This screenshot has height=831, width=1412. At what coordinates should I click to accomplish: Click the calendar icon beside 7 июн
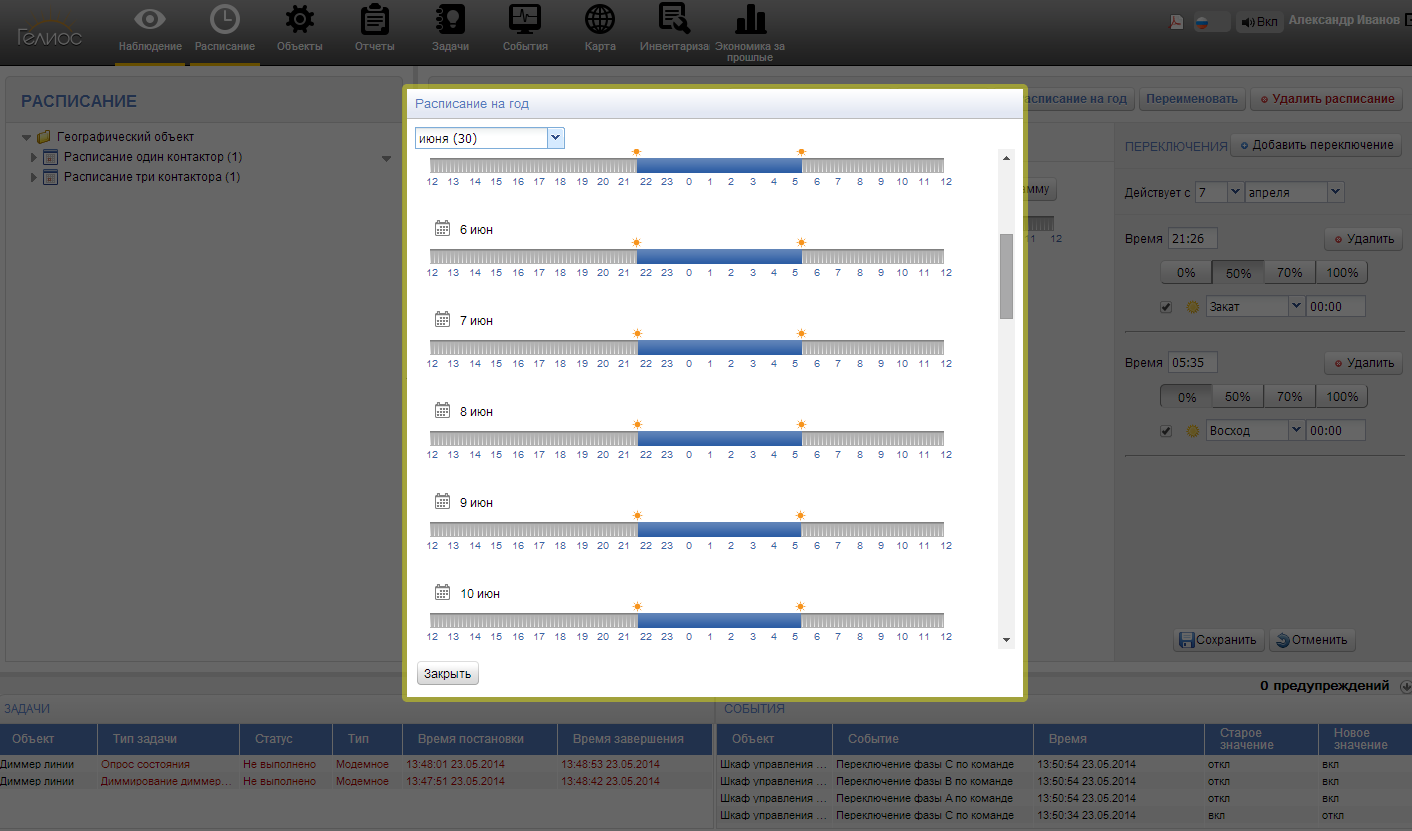click(443, 320)
